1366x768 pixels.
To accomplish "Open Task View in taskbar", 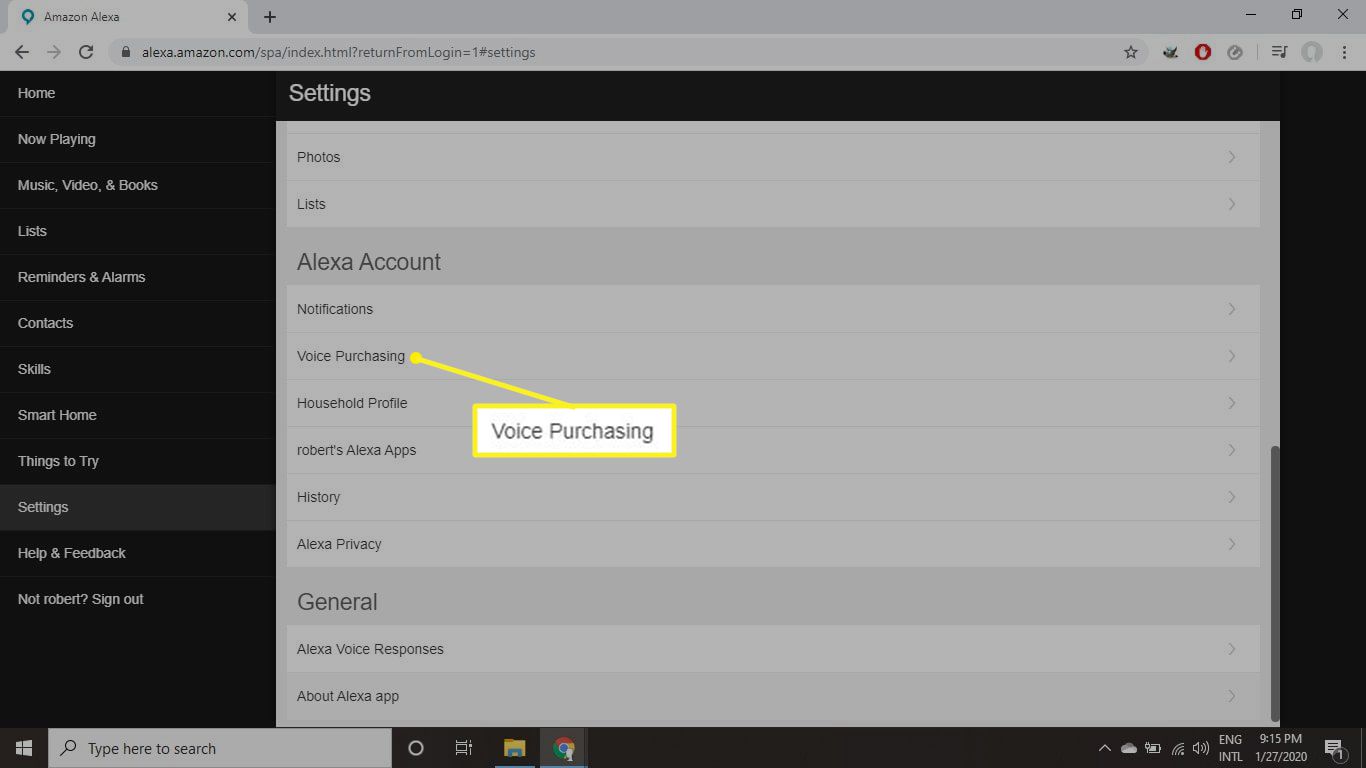I will click(464, 748).
